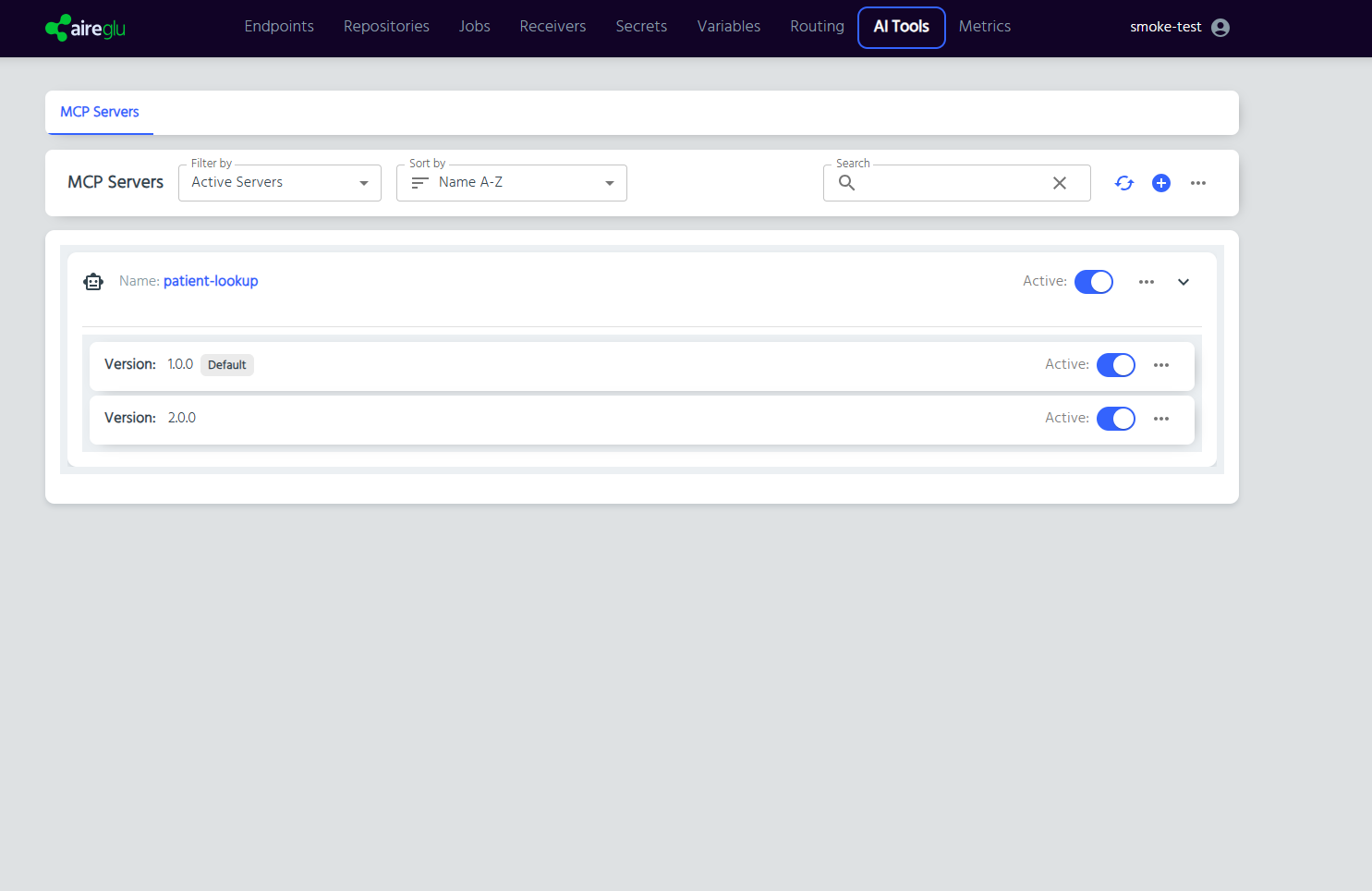This screenshot has width=1372, height=891.
Task: Toggle Active switch for patient-lookup server
Action: click(1094, 282)
